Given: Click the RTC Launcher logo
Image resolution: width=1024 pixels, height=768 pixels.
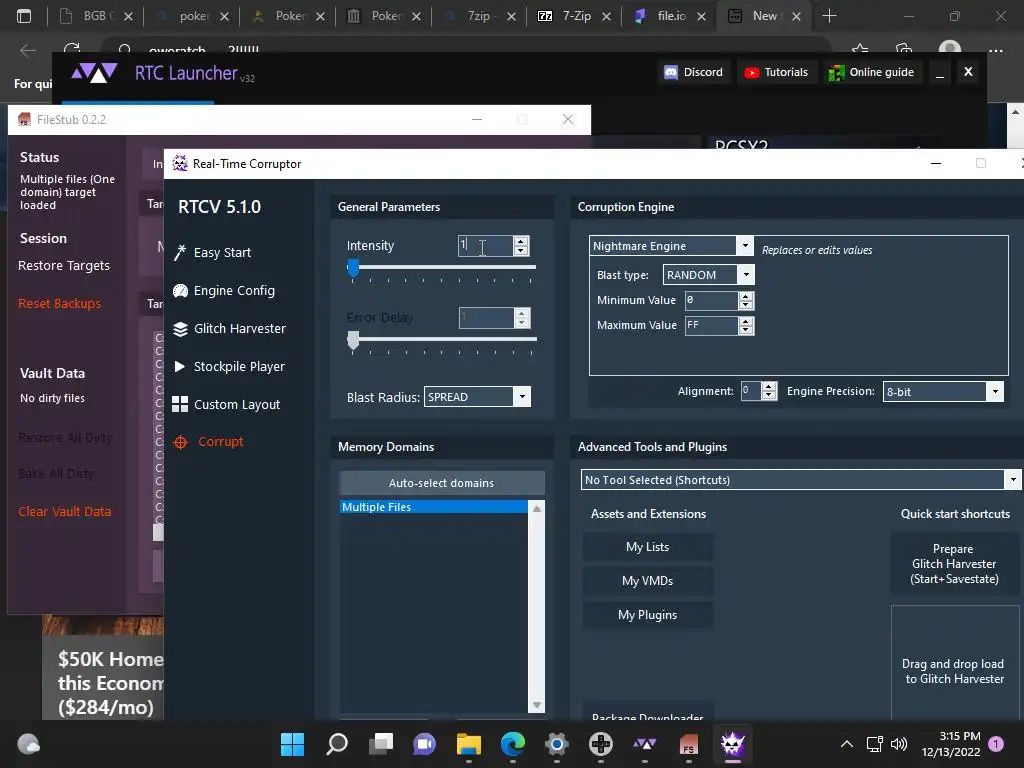Looking at the screenshot, I should (95, 72).
